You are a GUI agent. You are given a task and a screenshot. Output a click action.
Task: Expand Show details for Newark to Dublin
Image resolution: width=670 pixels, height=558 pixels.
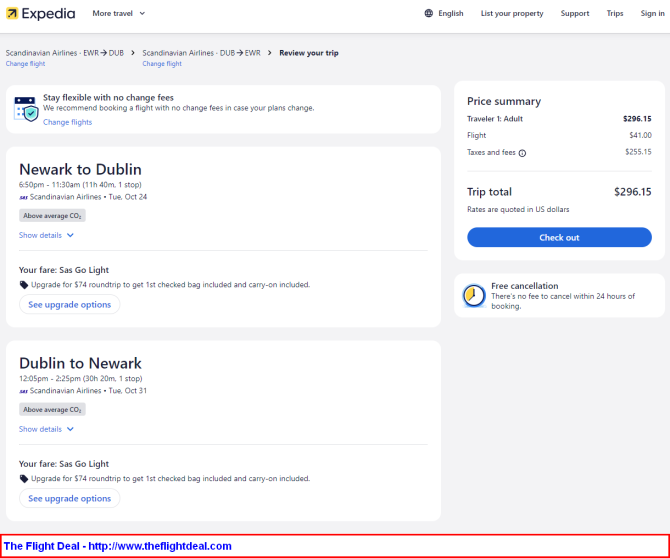tap(46, 235)
